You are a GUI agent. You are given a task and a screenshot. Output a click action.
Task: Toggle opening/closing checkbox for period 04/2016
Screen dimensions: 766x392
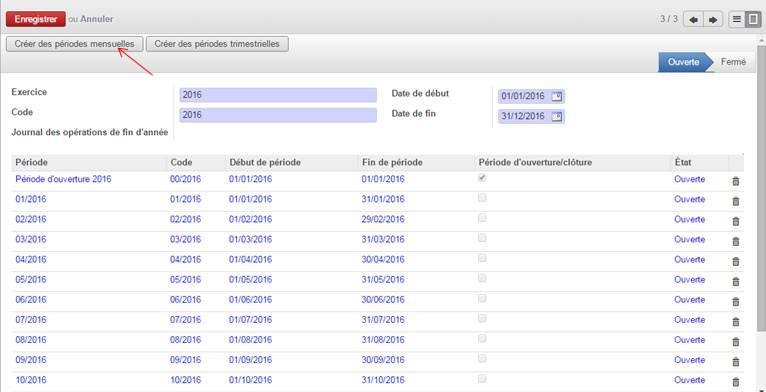(x=482, y=258)
